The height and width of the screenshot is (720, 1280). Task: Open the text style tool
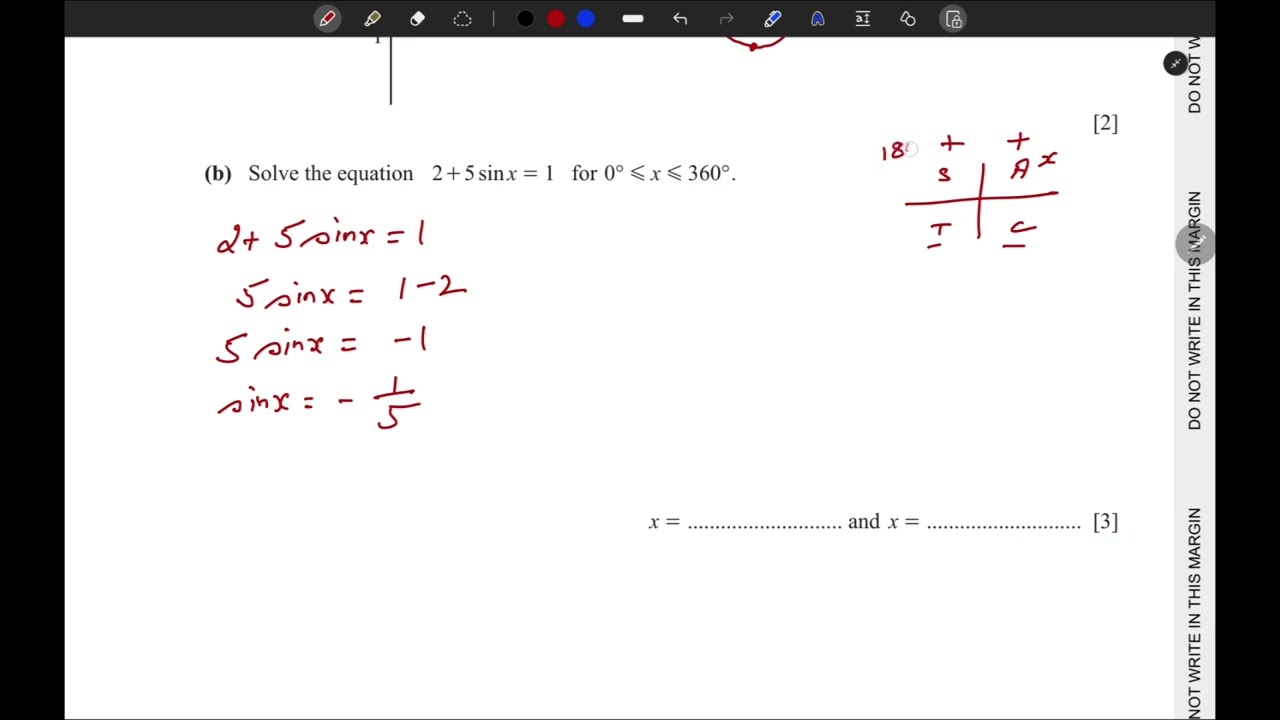point(817,19)
